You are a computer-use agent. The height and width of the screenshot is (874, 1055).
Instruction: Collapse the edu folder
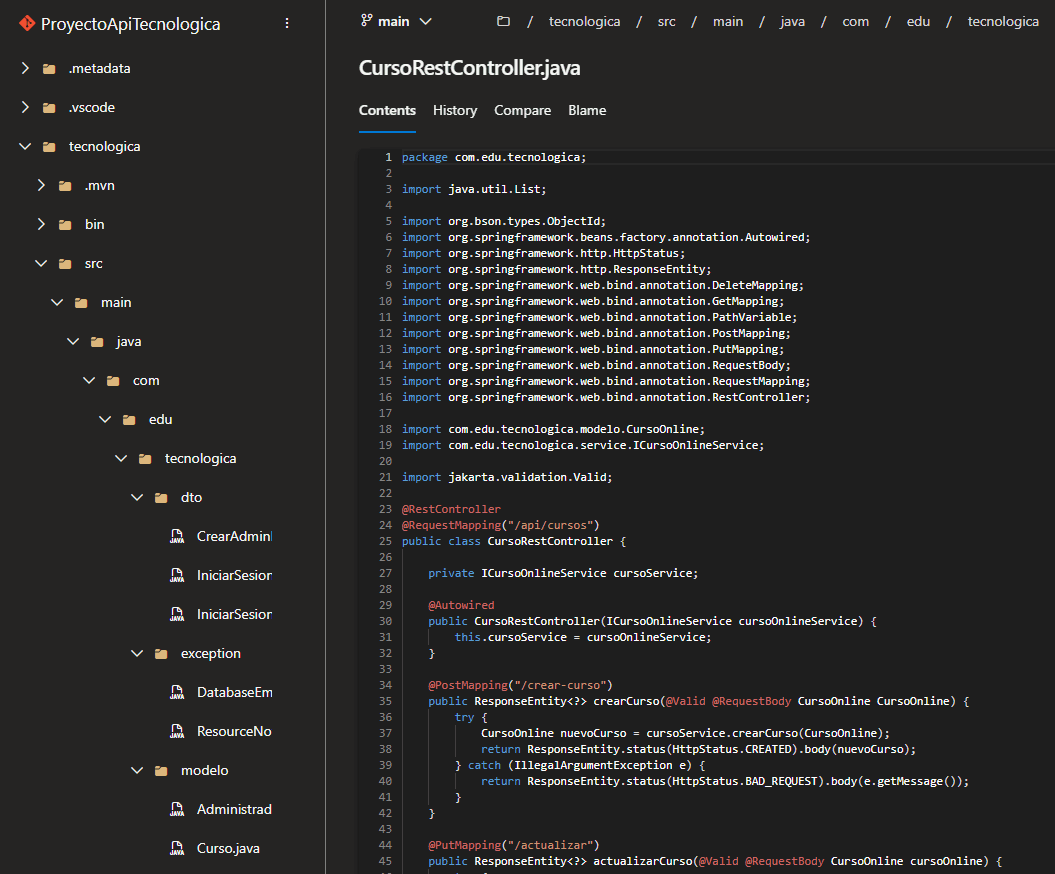coord(105,419)
